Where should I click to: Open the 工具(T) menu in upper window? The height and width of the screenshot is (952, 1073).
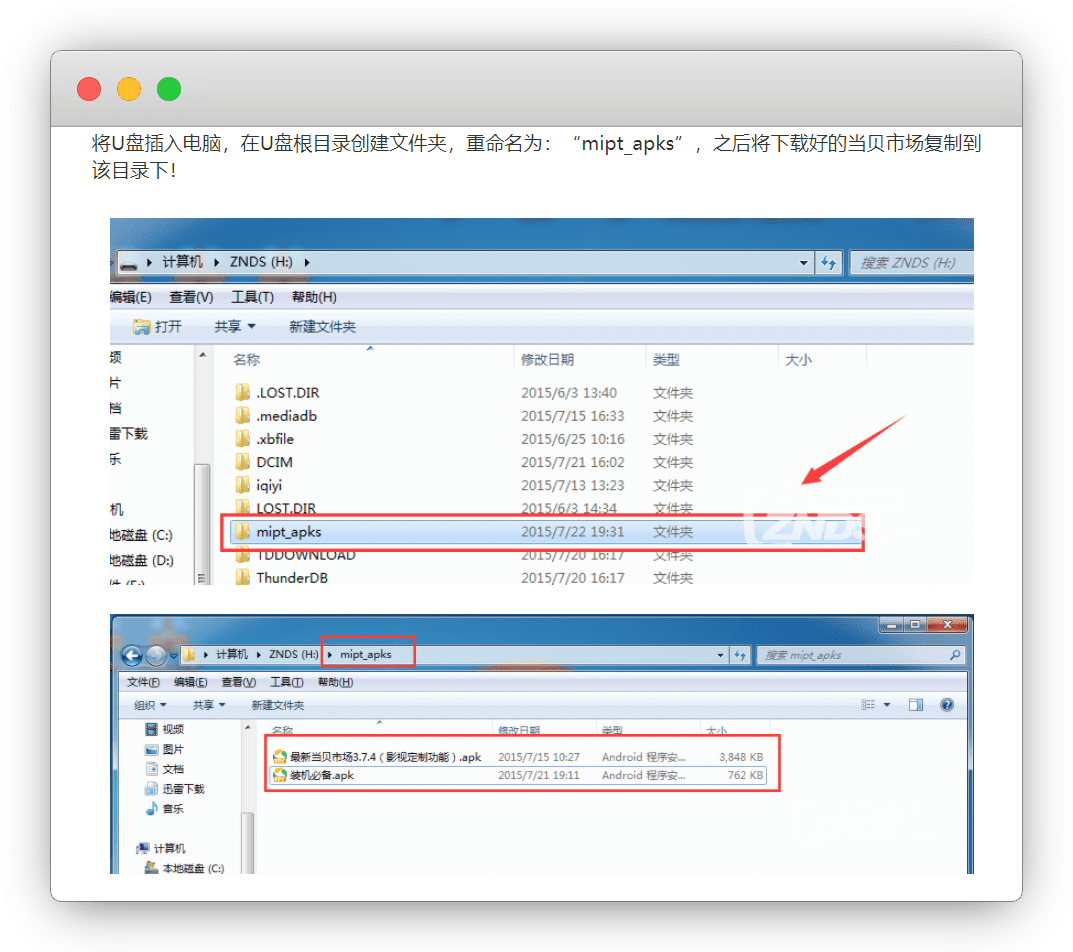[x=252, y=297]
